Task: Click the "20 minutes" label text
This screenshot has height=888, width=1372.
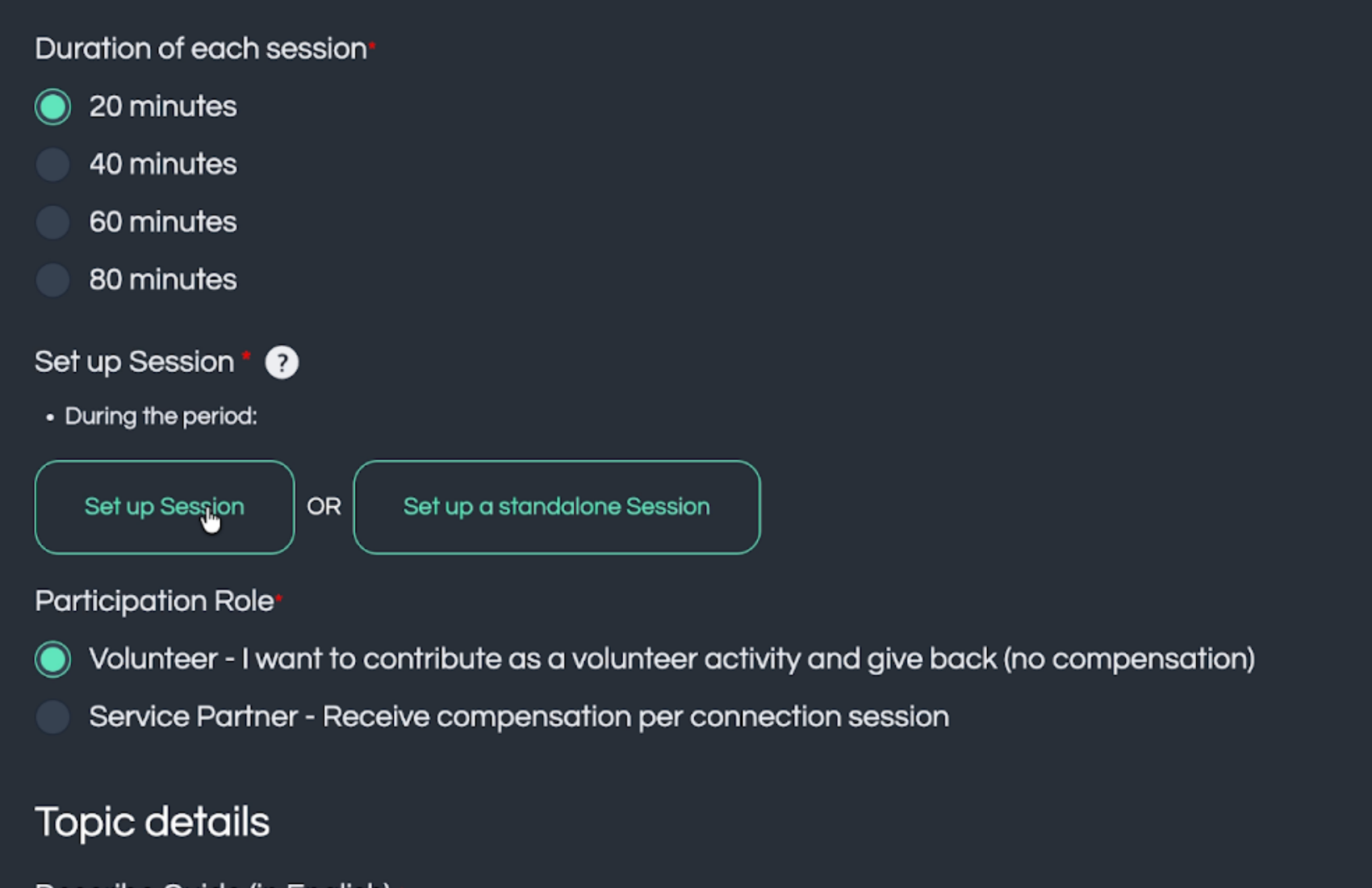Action: 163,107
